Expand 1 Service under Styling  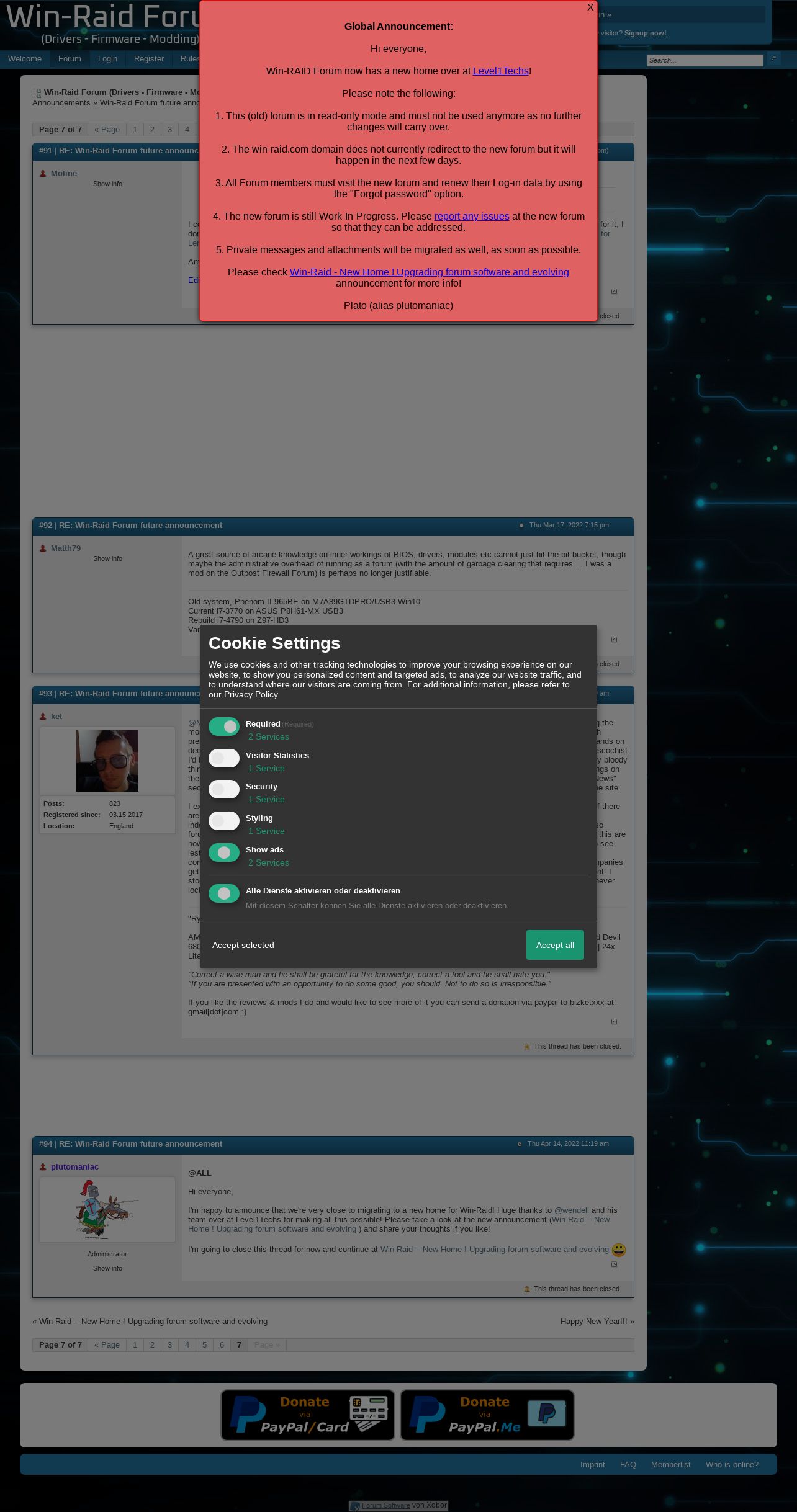266,831
